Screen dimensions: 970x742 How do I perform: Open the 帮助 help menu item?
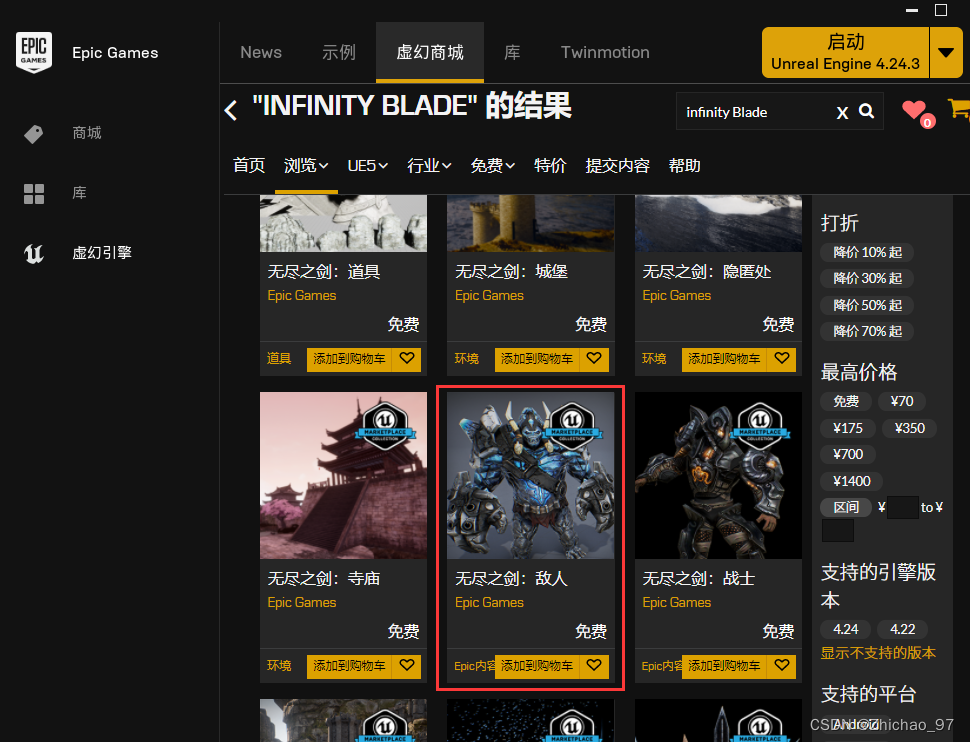point(684,166)
